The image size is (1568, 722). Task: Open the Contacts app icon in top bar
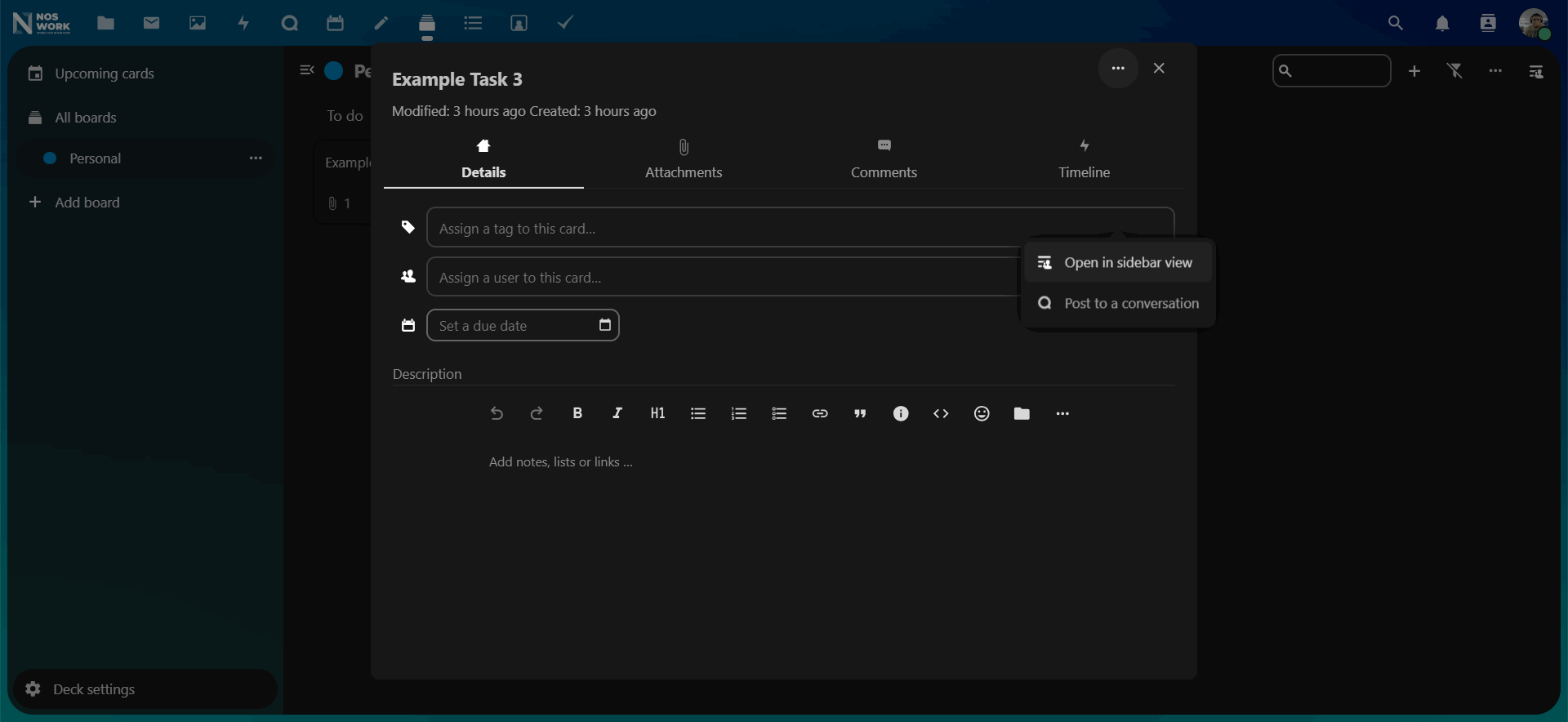(519, 23)
